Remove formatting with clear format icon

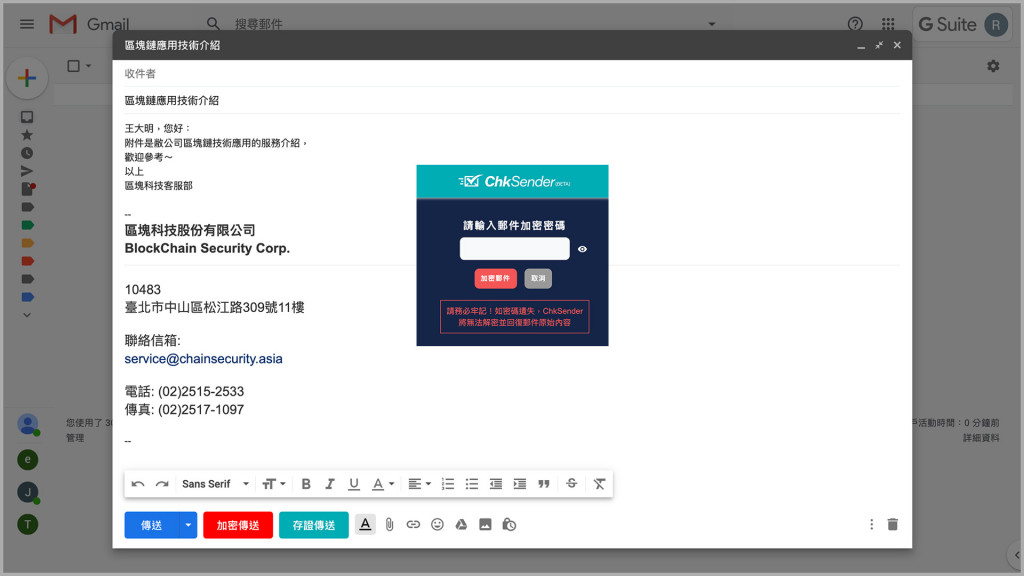[599, 484]
